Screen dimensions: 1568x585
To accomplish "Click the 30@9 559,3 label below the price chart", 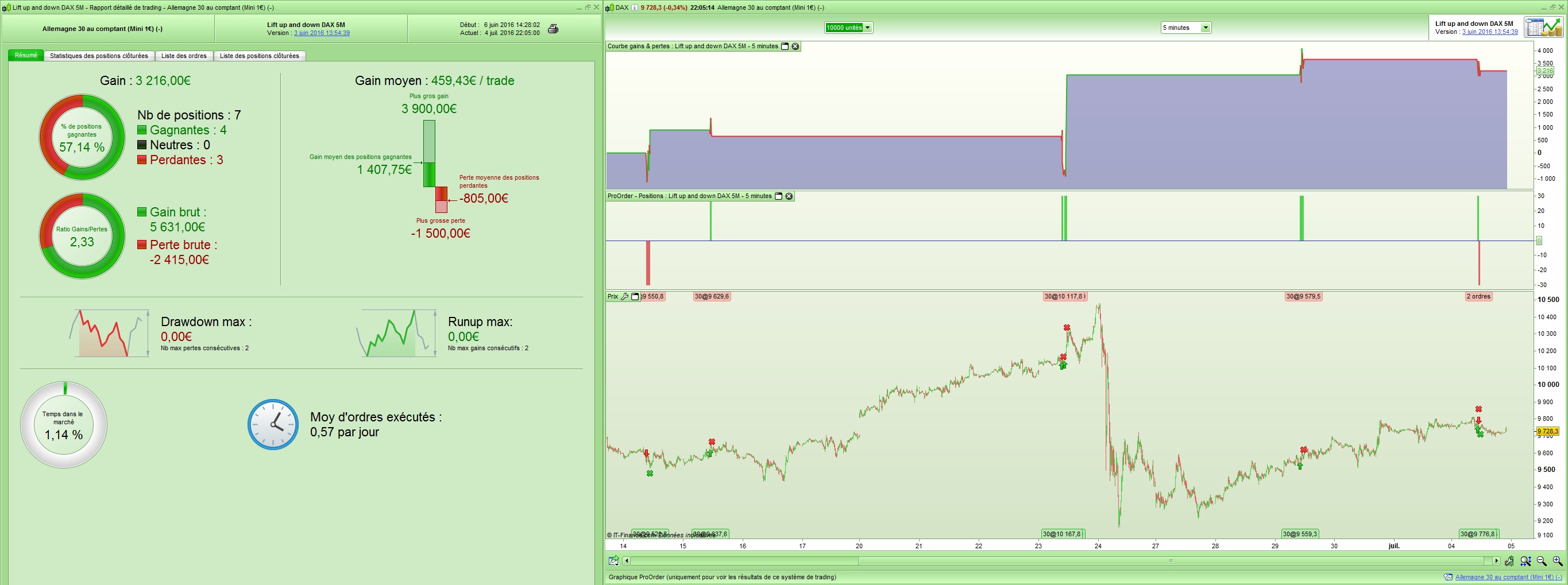I will pos(1300,534).
